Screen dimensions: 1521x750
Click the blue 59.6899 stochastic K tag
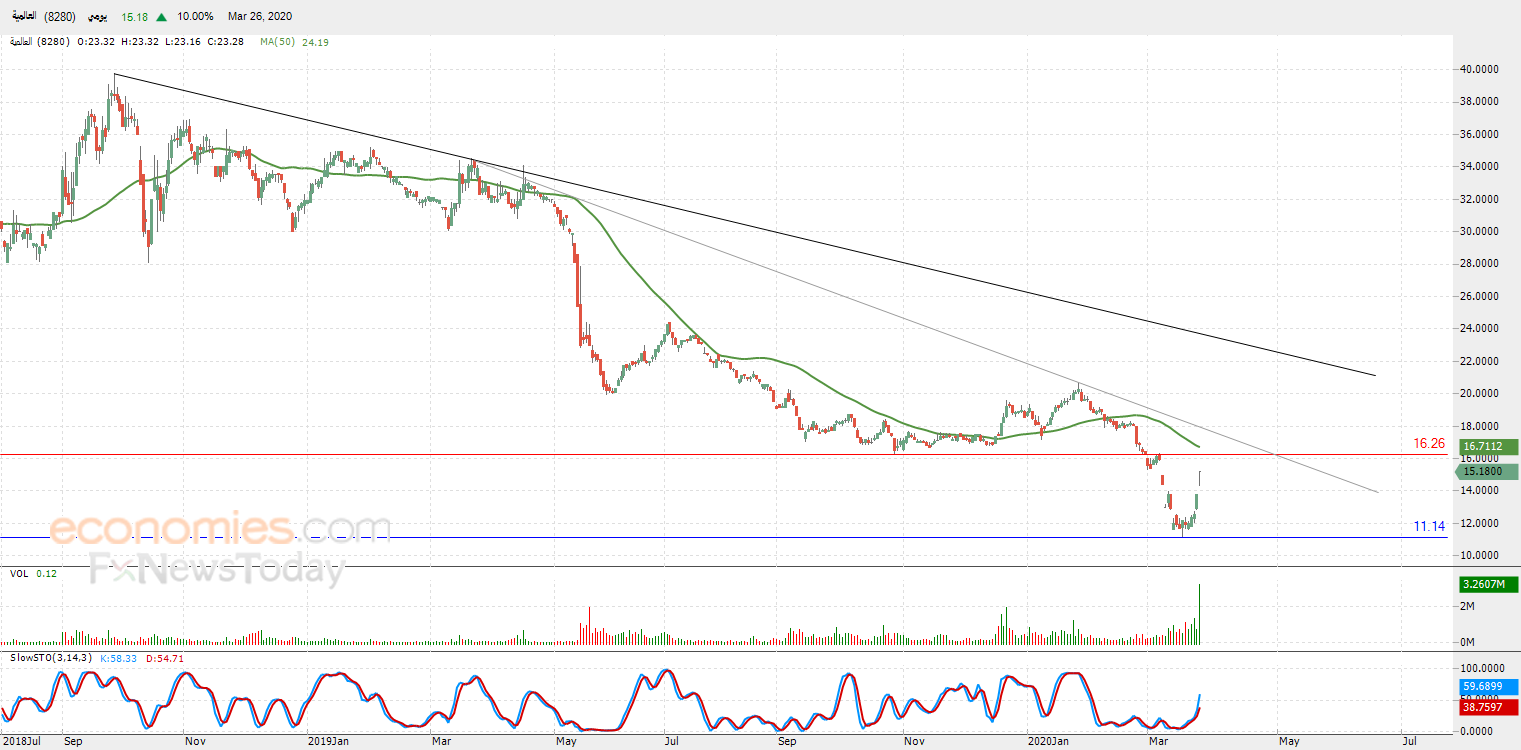(1488, 687)
